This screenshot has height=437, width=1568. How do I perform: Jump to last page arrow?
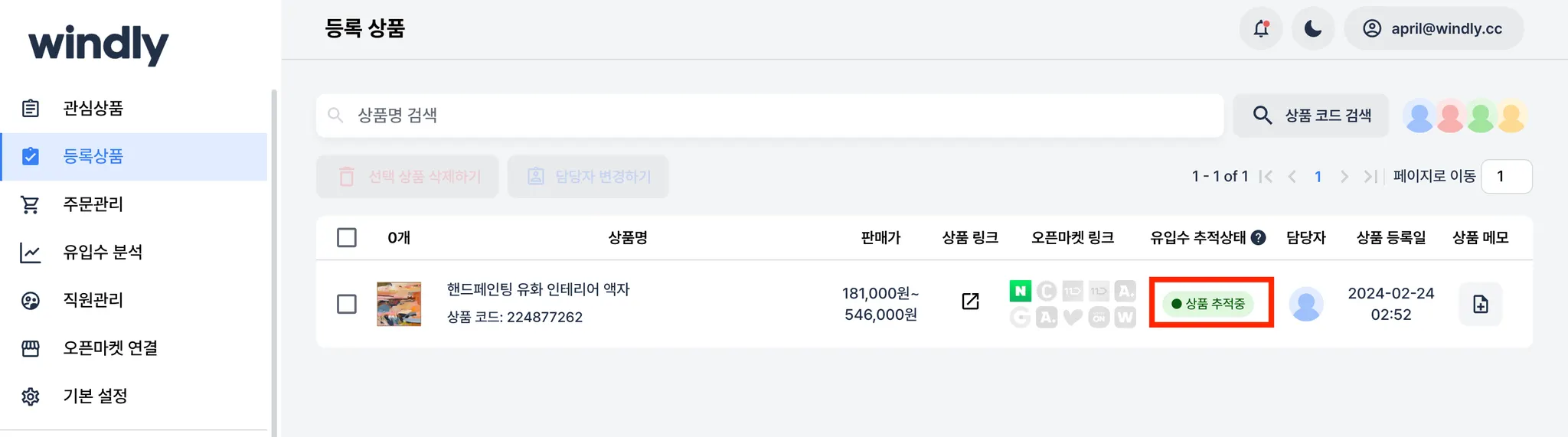[x=1370, y=177]
